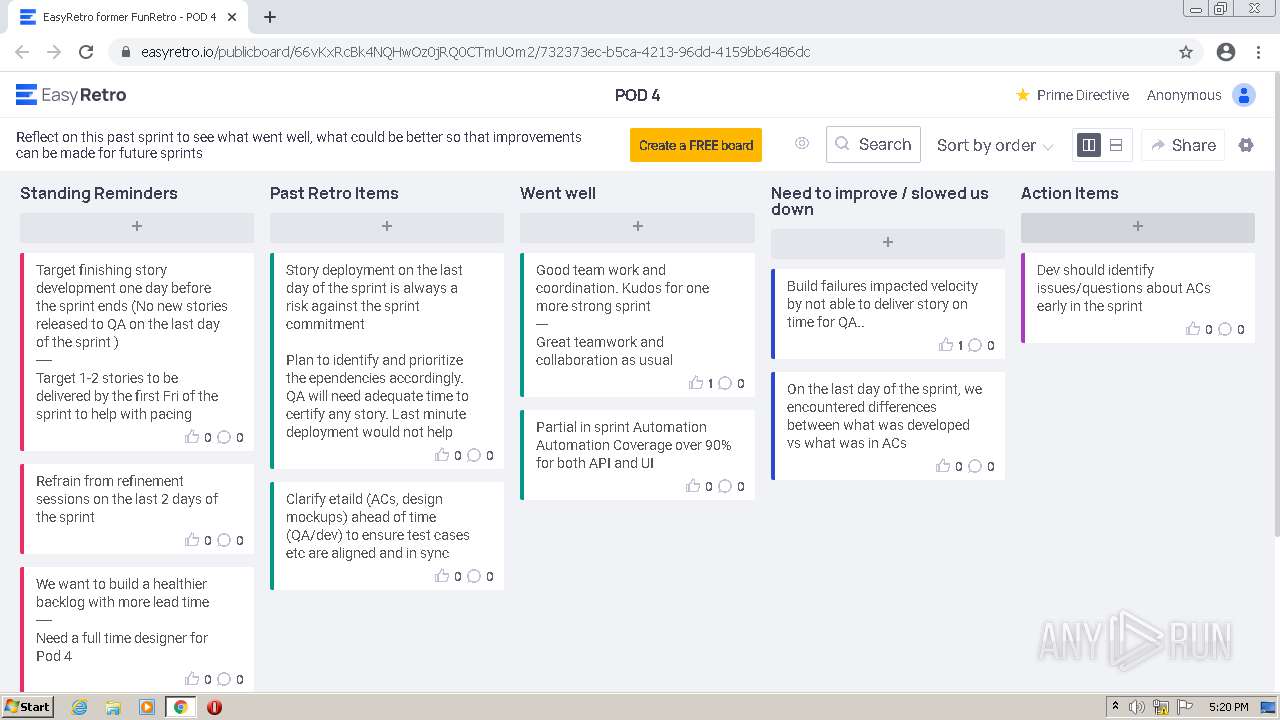
Task: Click the Standing Reminders column heading
Action: (x=99, y=193)
